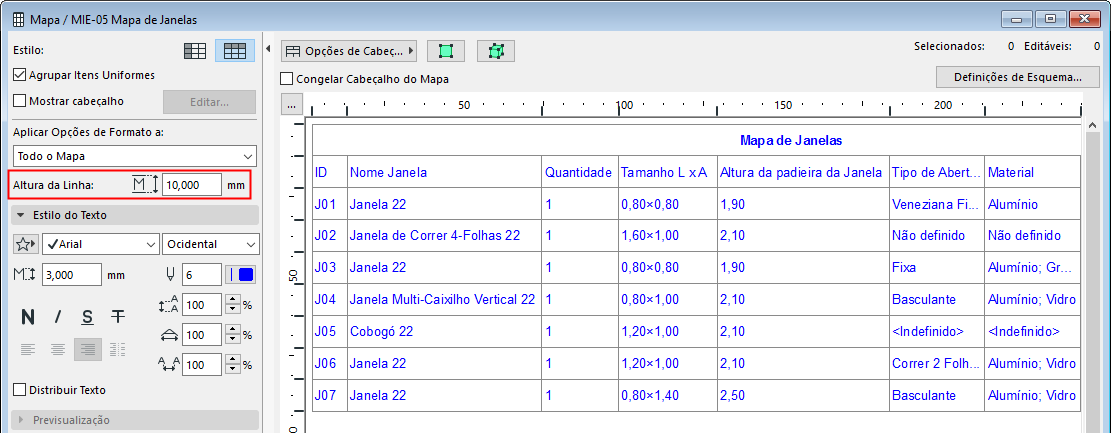Select the J07 ID cell
The width and height of the screenshot is (1111, 433).
tap(329, 395)
